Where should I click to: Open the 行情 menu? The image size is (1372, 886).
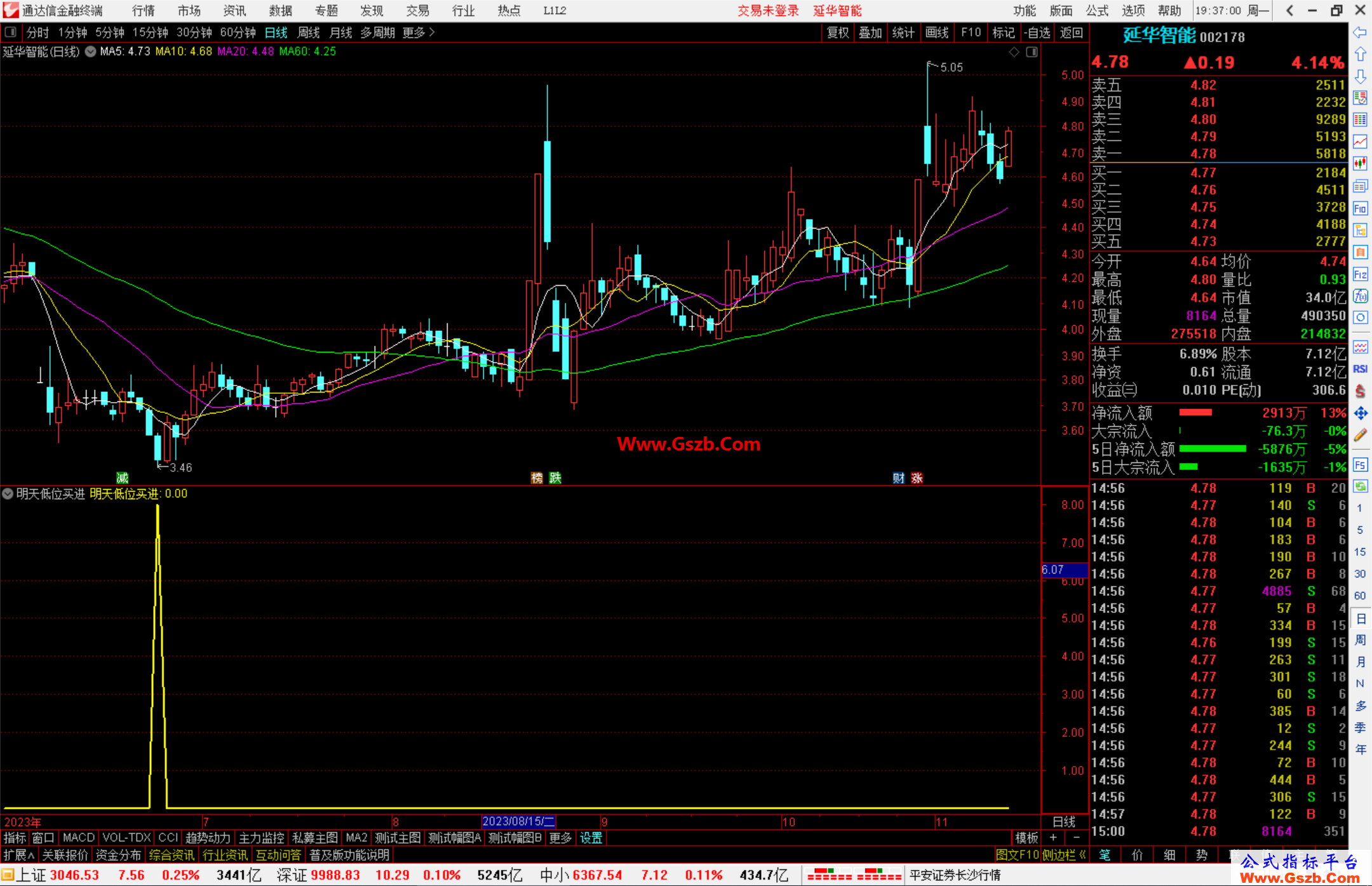[x=144, y=11]
